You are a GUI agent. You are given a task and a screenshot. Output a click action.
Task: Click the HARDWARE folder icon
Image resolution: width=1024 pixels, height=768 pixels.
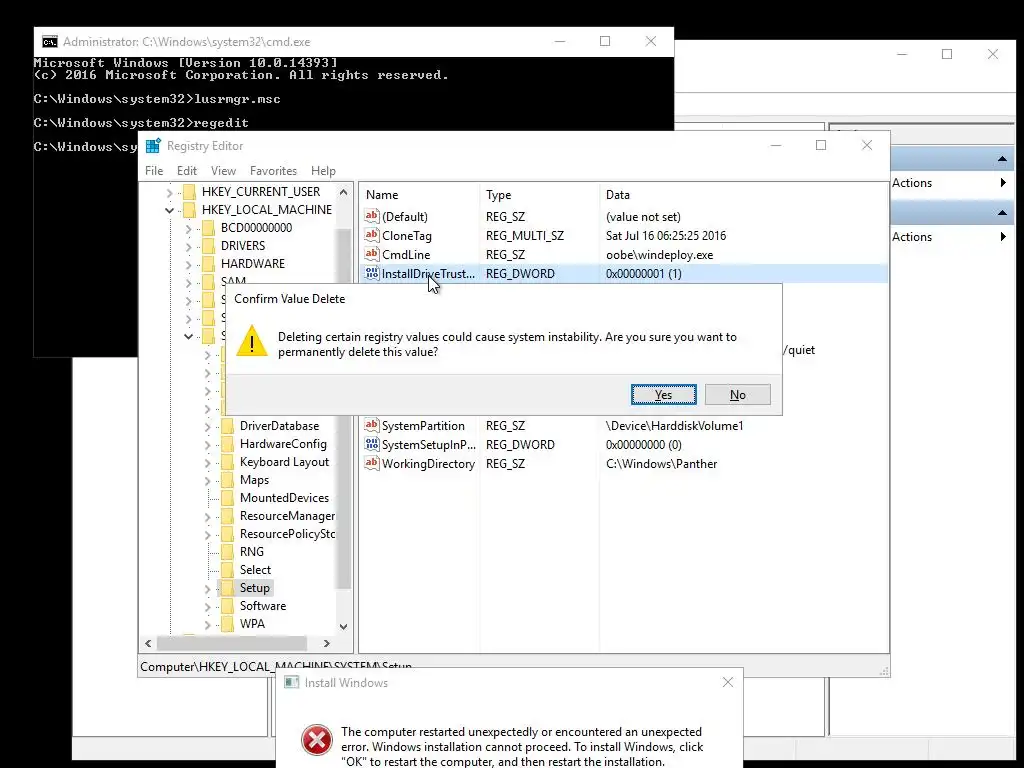(208, 263)
